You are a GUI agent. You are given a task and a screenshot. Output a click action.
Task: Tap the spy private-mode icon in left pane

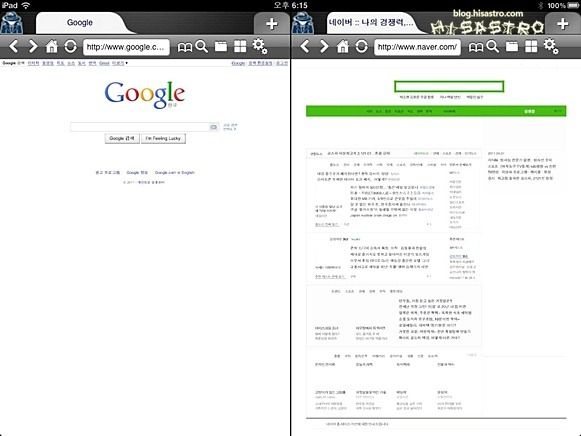click(x=12, y=23)
